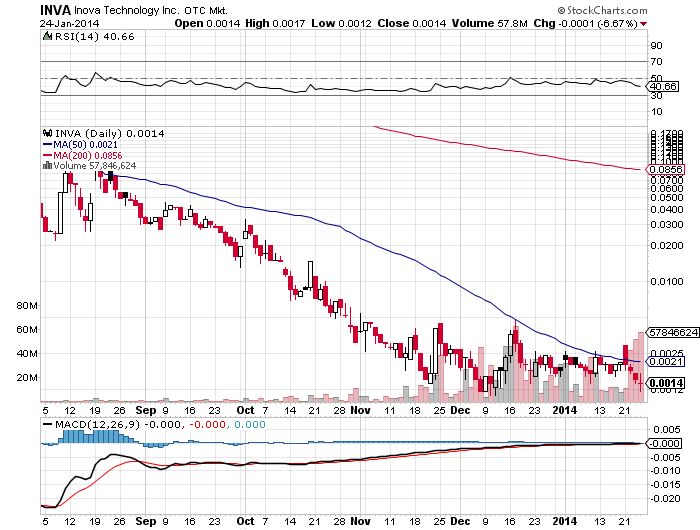Click the RSI 90 level label

click(x=656, y=46)
